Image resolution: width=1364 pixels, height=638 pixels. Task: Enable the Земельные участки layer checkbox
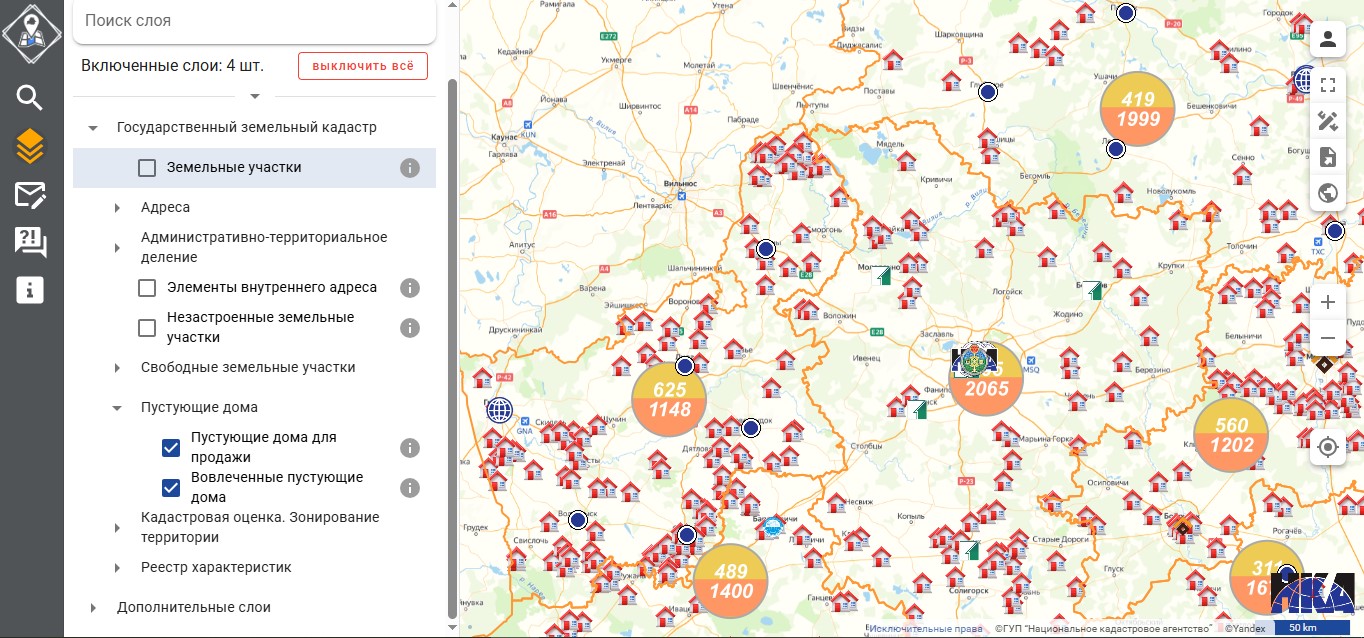[x=147, y=168]
